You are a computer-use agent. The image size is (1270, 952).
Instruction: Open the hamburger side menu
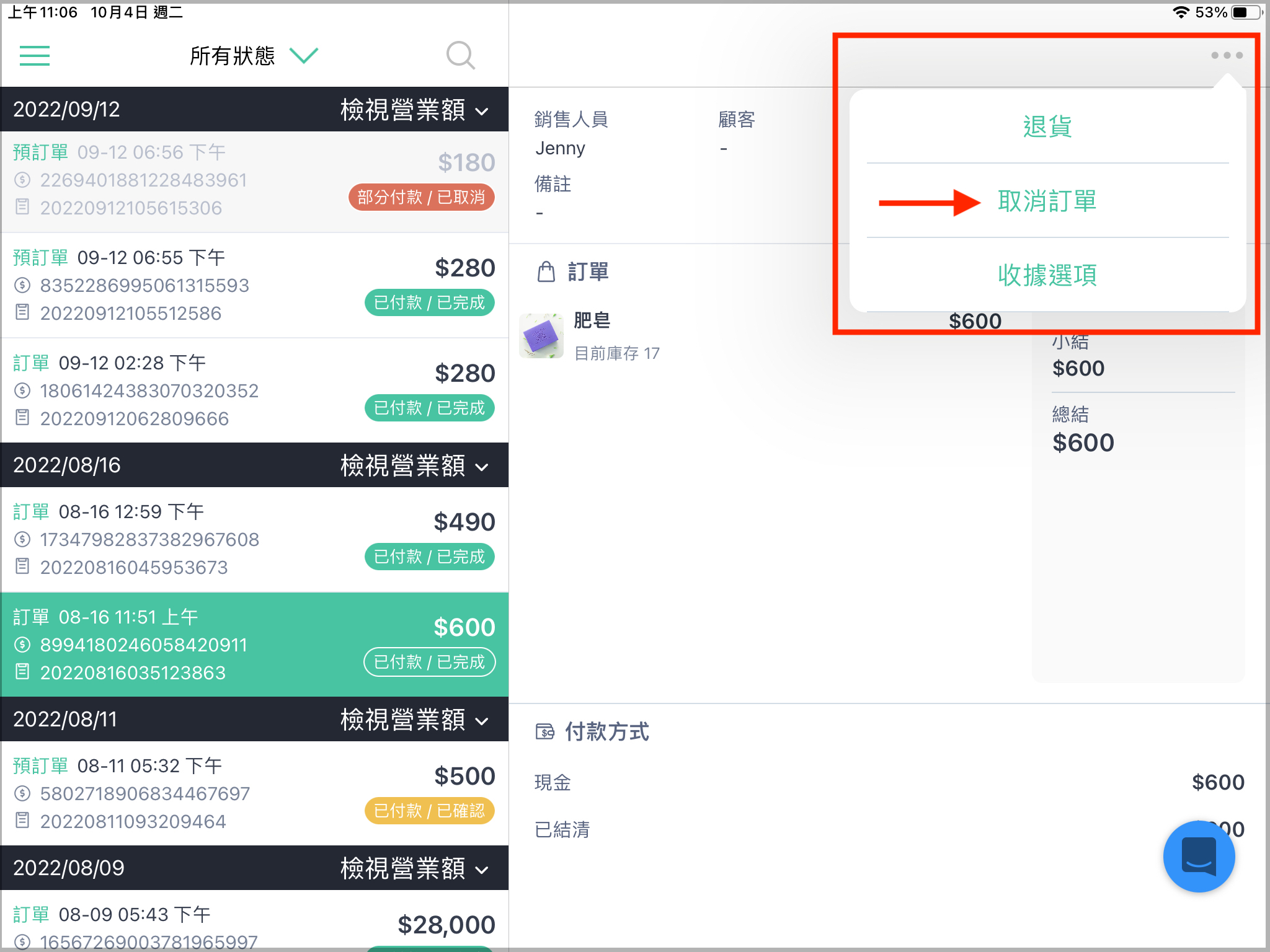coord(35,56)
